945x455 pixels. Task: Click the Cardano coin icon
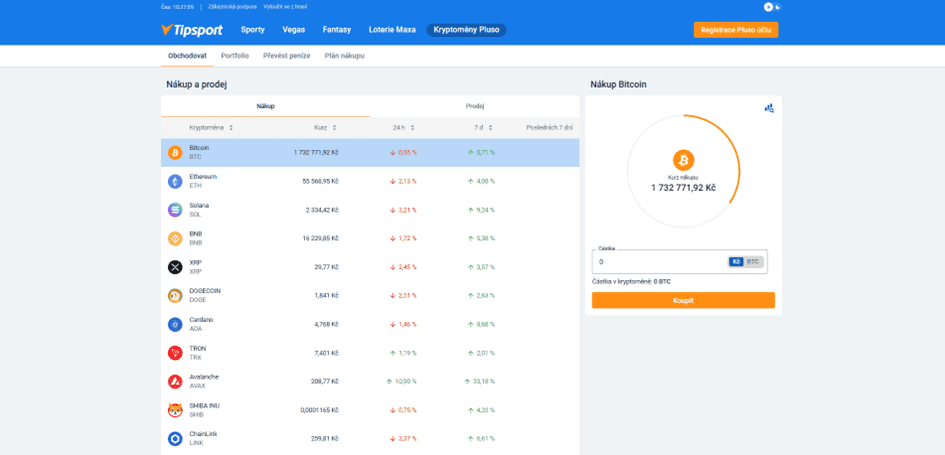(x=175, y=324)
